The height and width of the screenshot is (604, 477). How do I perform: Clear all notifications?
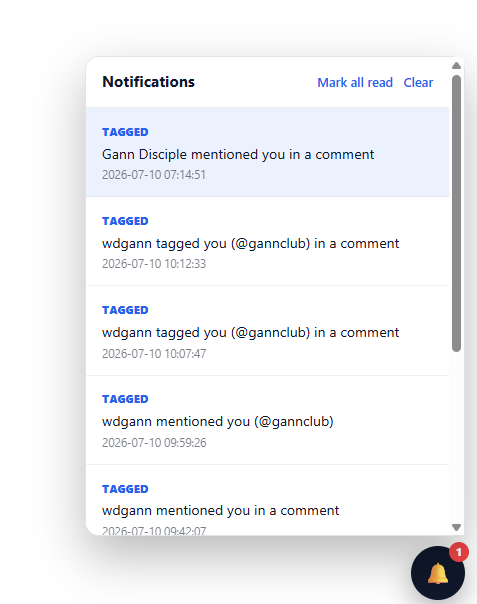pos(418,82)
